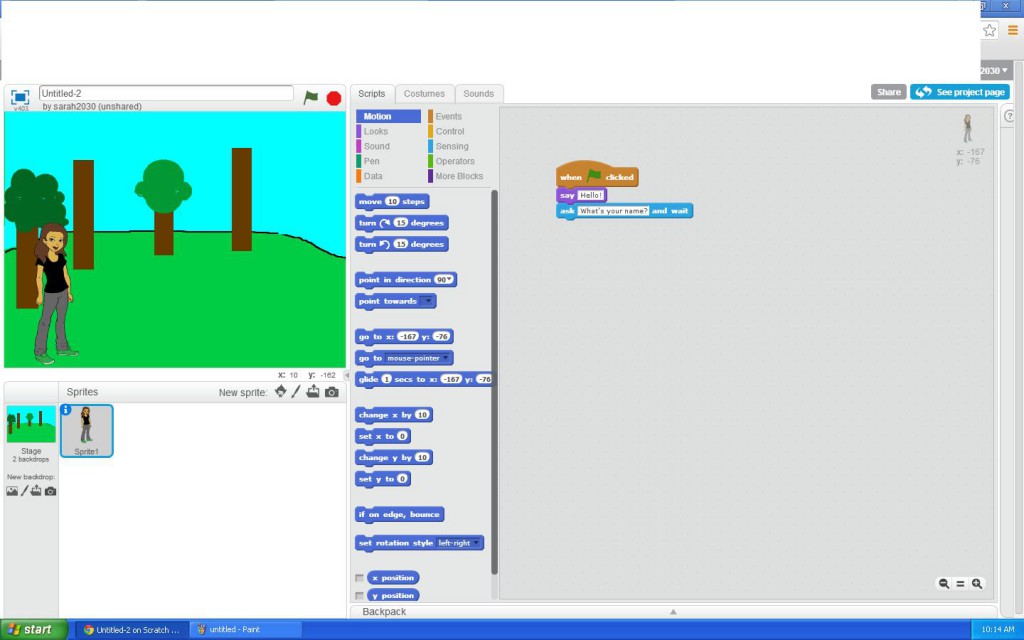This screenshot has height=640, width=1024.
Task: Paint a new sprite with the brush icon
Action: (x=298, y=392)
